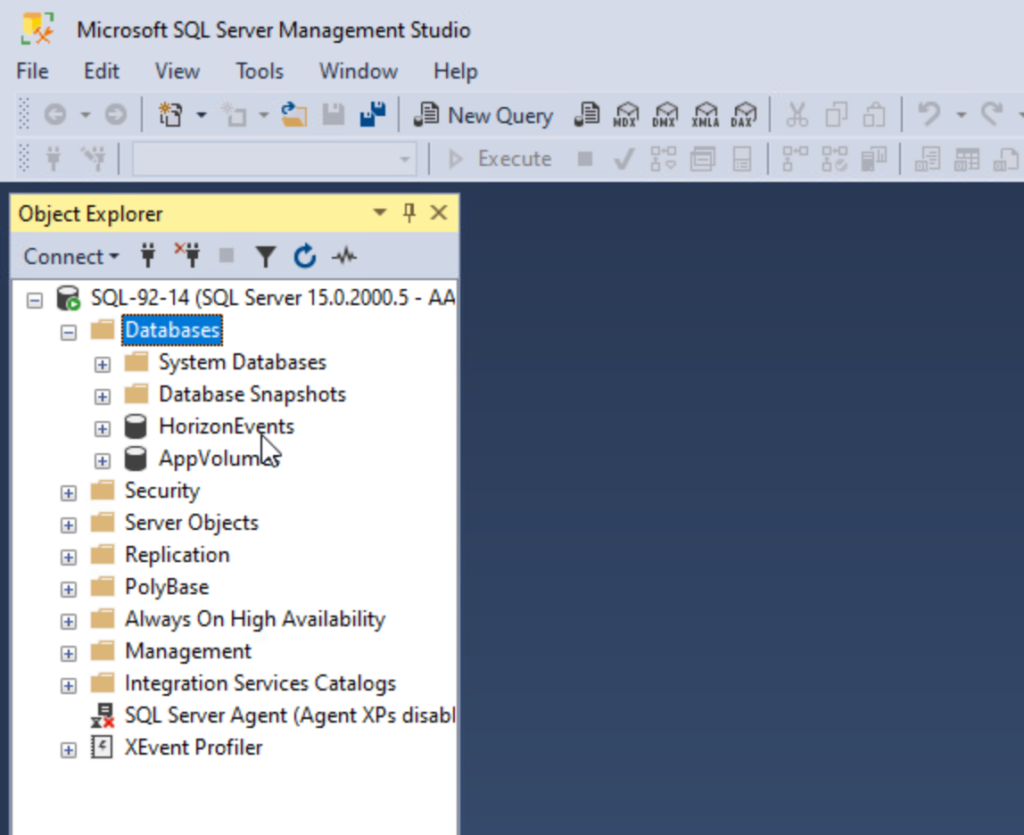Image resolution: width=1024 pixels, height=835 pixels.
Task: Collapse the Databases folder node
Action: point(68,332)
